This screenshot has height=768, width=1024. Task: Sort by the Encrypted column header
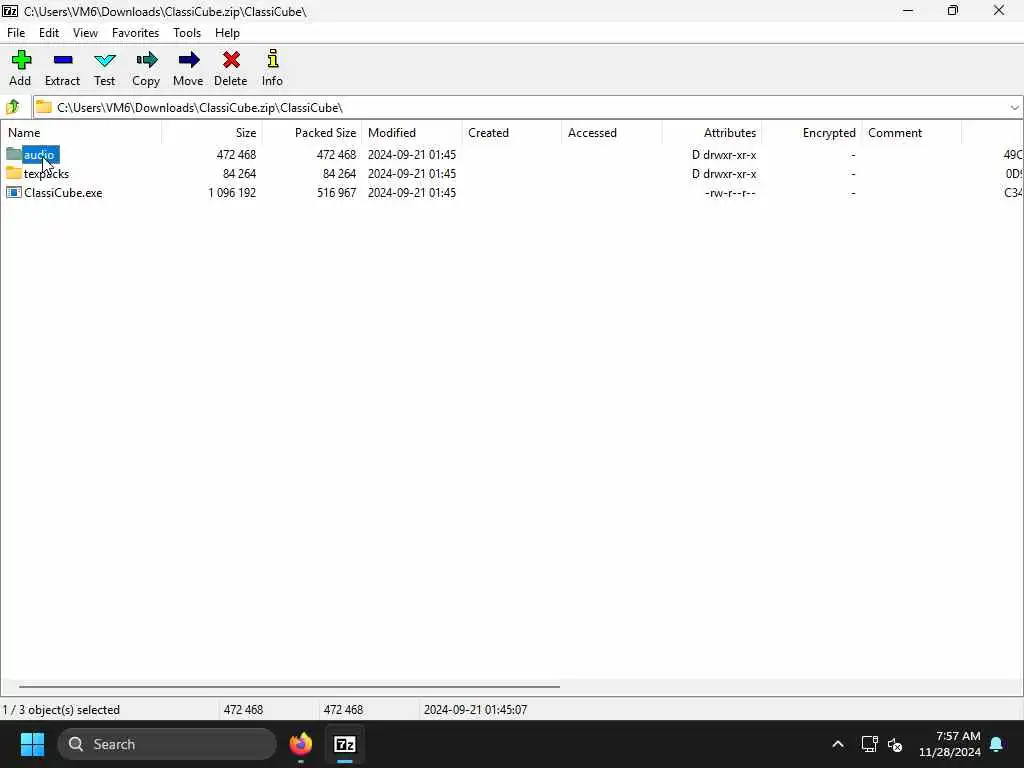812,133
